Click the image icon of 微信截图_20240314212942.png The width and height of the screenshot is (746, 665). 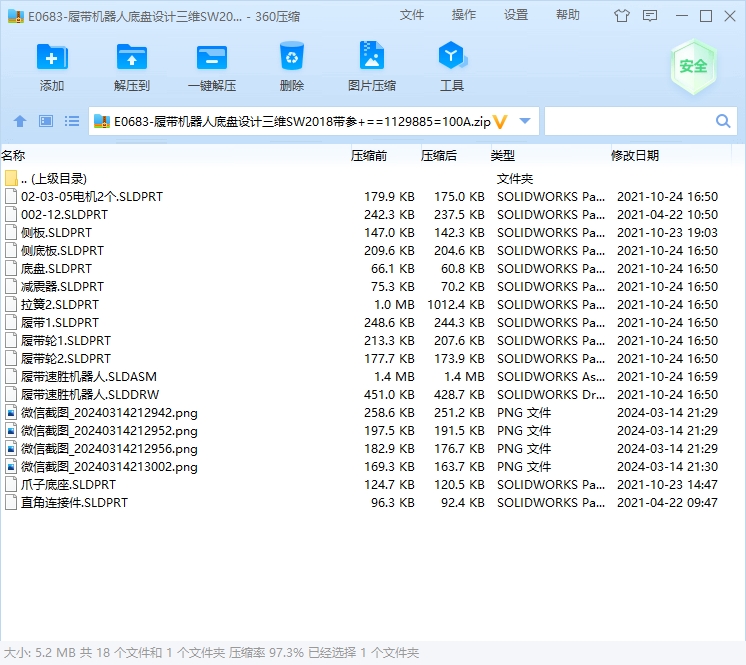pyautogui.click(x=11, y=412)
